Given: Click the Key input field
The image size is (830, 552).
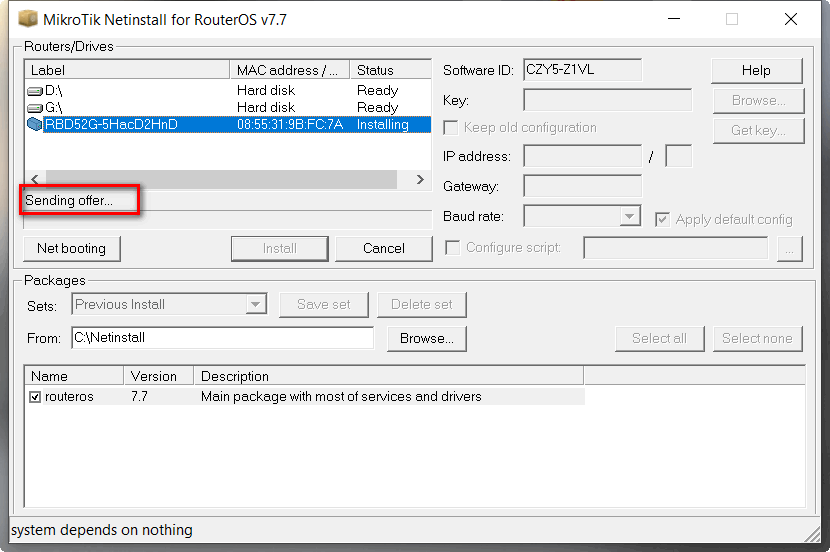Looking at the screenshot, I should pyautogui.click(x=607, y=100).
